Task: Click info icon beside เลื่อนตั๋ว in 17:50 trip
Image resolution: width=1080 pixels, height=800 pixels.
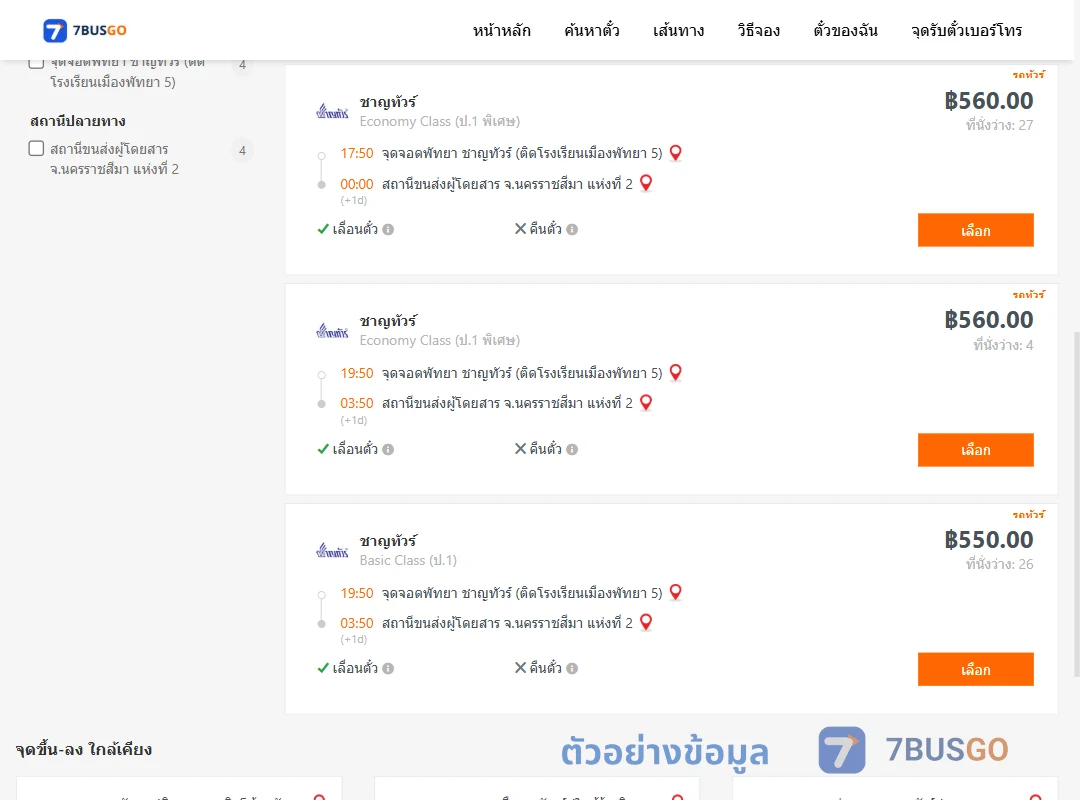Action: click(388, 229)
